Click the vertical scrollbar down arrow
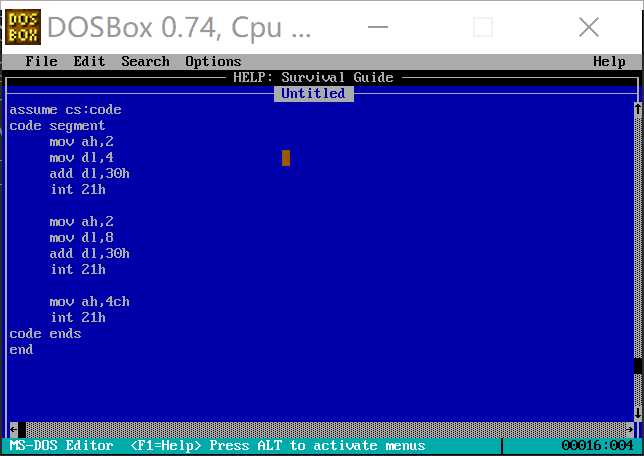The width and height of the screenshot is (644, 456). [638, 413]
